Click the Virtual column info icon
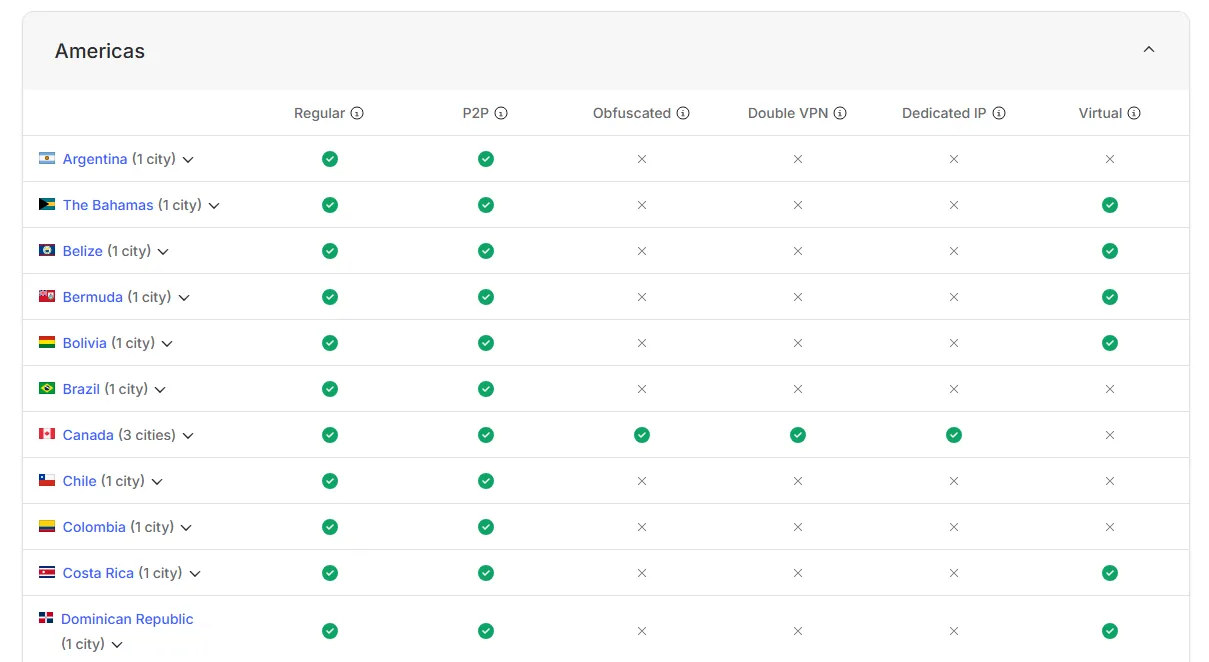 click(1134, 114)
